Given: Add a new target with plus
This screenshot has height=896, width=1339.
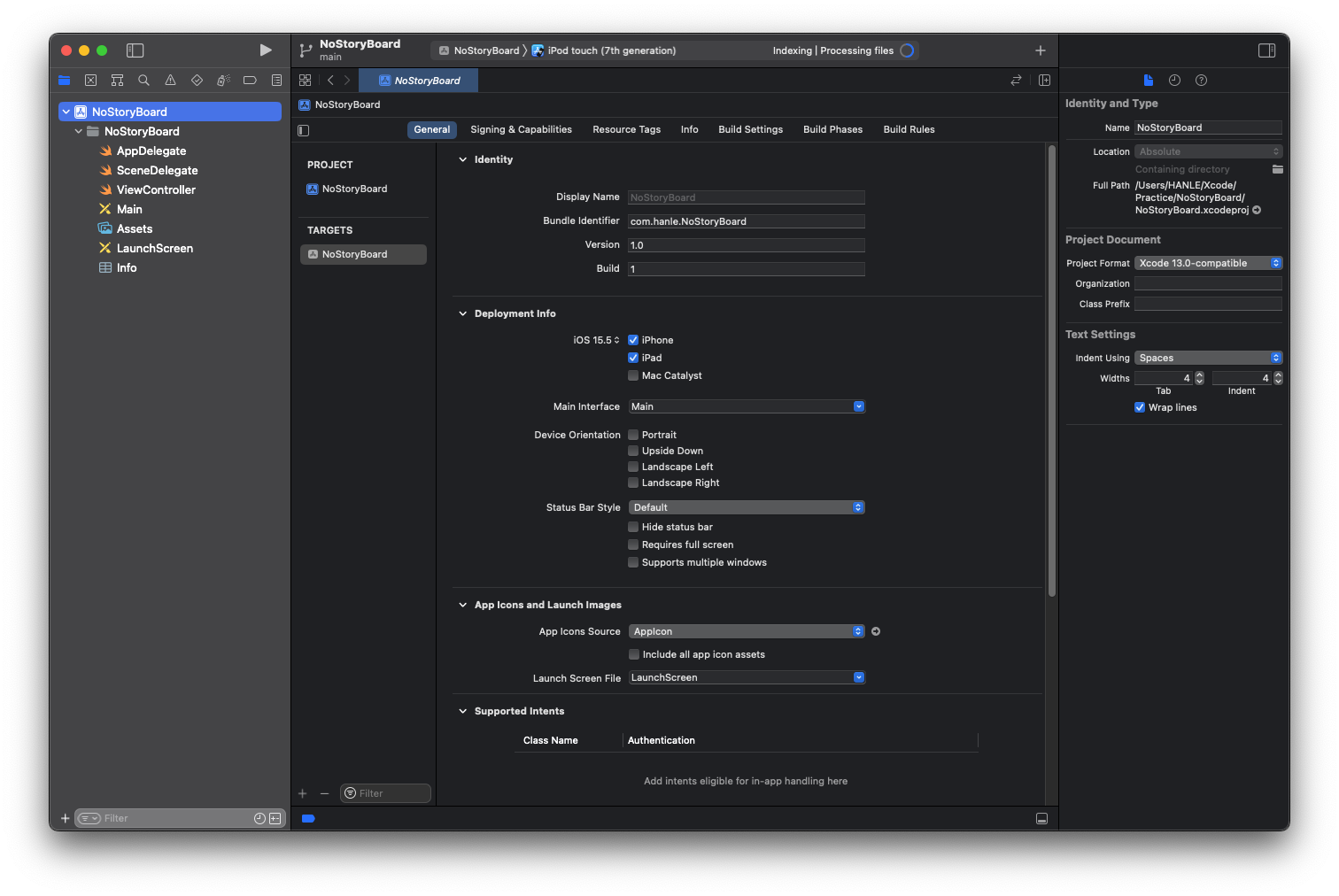Looking at the screenshot, I should [302, 793].
